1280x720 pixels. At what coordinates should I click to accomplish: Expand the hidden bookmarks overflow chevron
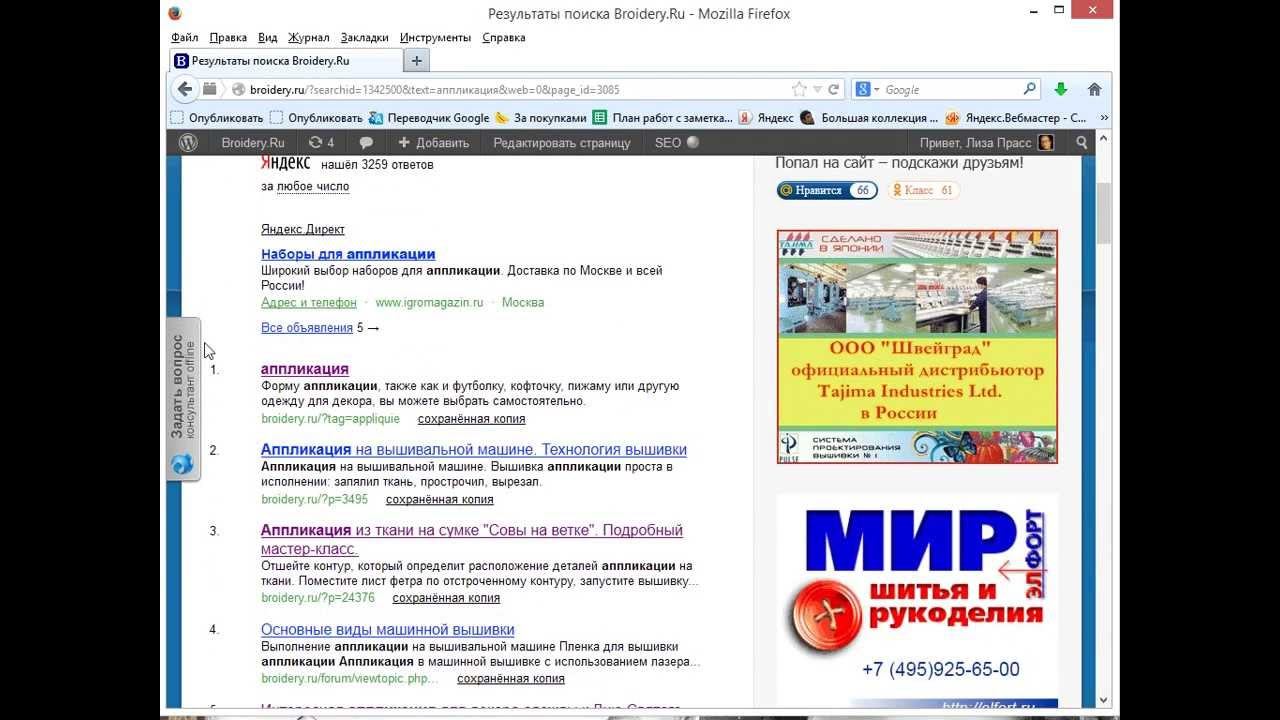pyautogui.click(x=1104, y=117)
